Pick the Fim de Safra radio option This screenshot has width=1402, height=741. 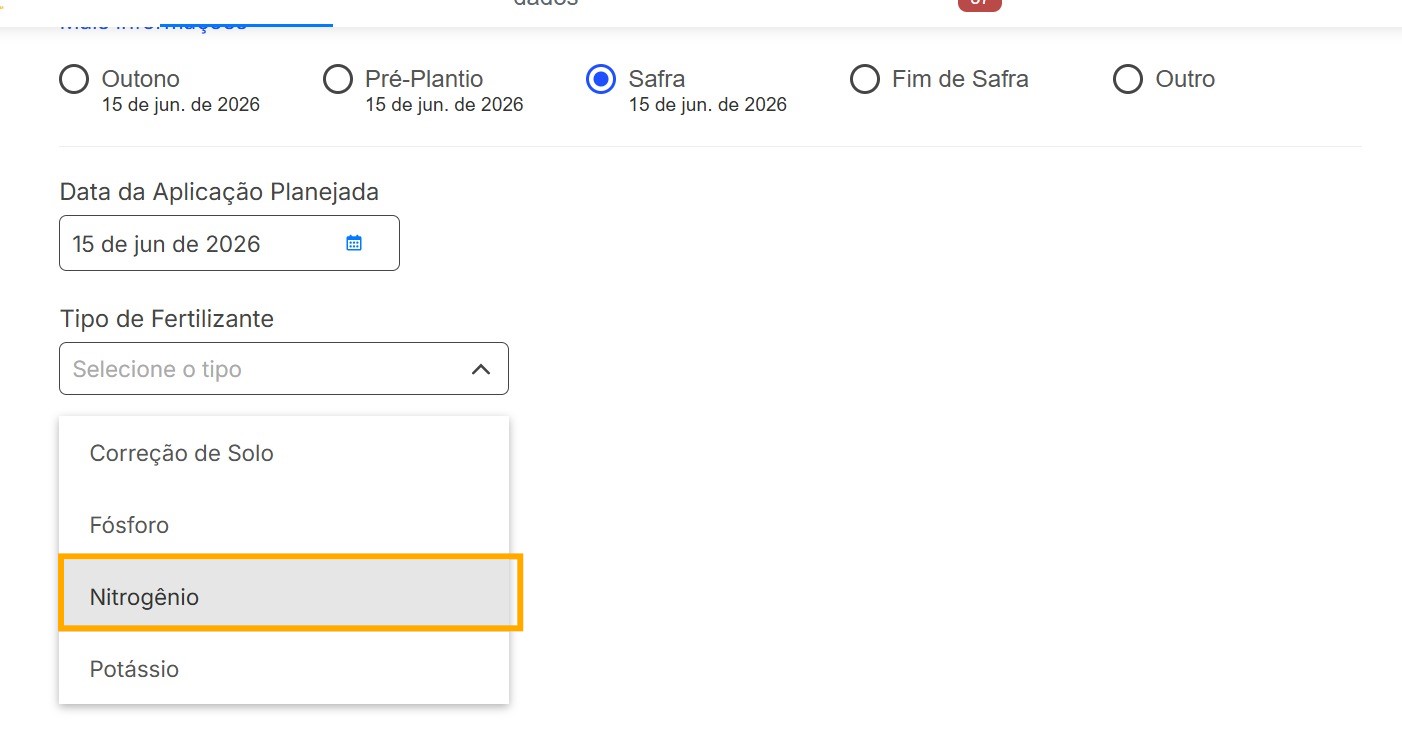(x=865, y=79)
